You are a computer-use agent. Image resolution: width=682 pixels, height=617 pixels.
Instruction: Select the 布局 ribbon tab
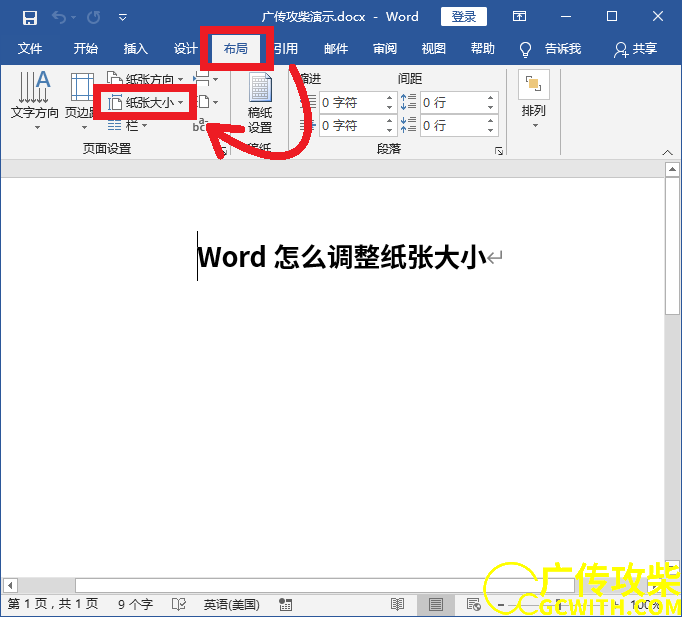click(236, 48)
